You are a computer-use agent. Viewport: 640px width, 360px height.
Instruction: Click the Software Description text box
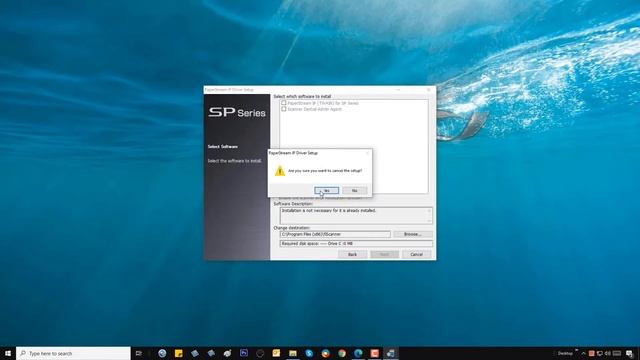356,215
